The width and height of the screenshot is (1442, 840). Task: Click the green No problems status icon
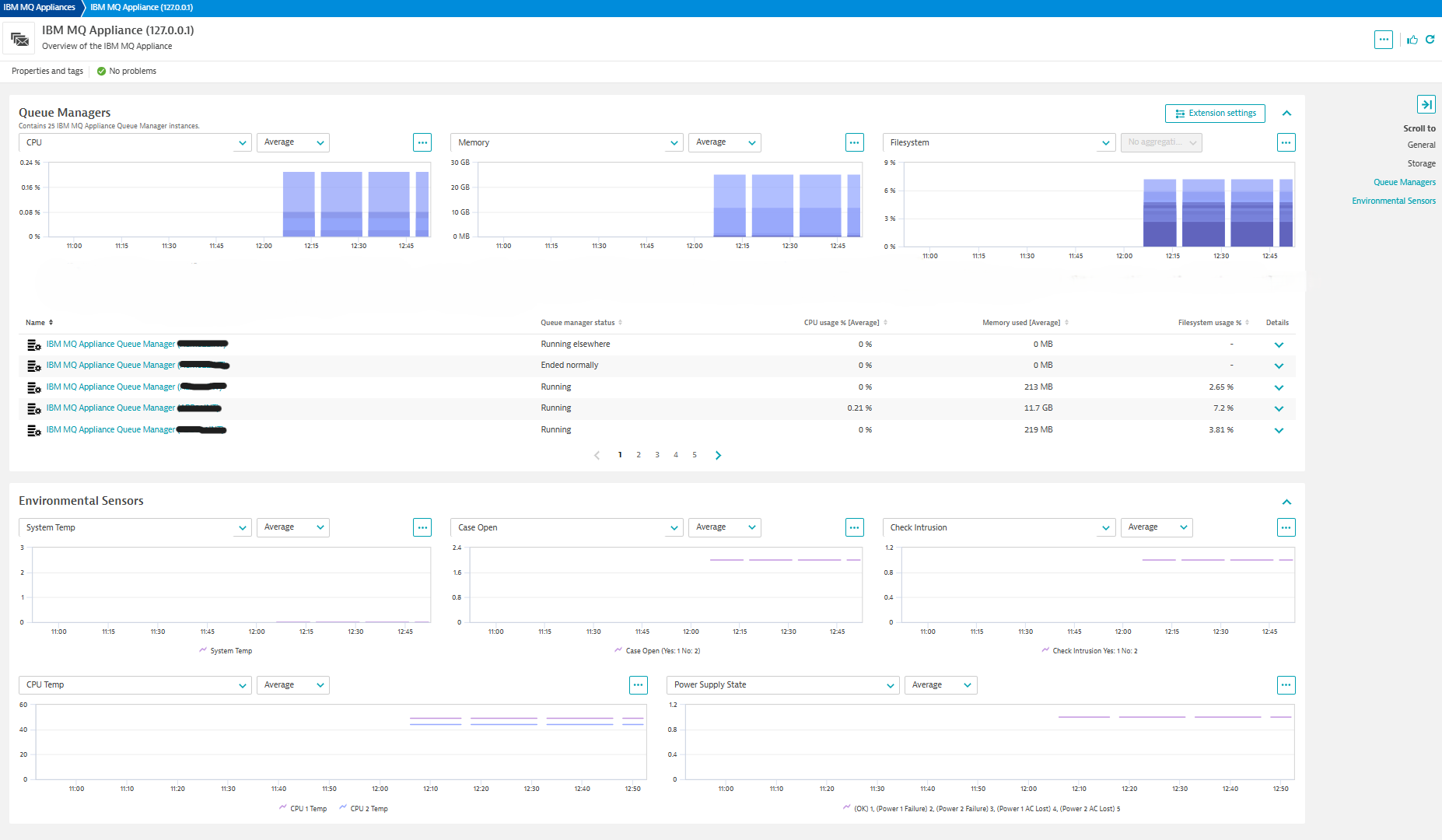click(x=101, y=71)
